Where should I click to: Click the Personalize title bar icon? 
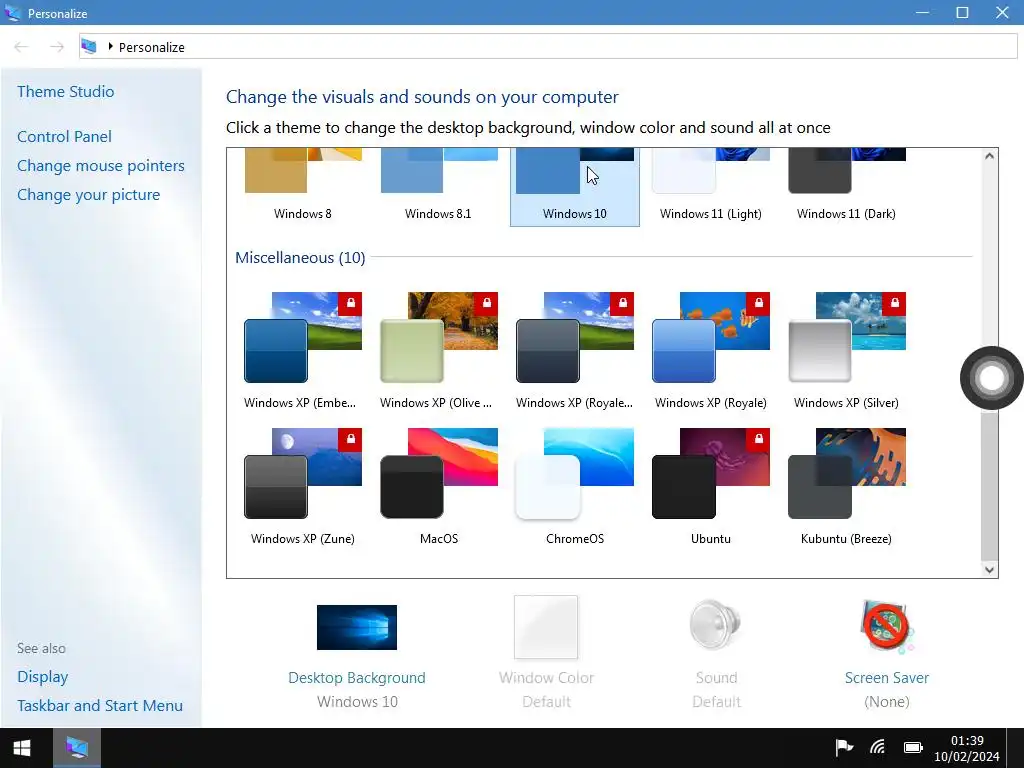(x=12, y=12)
